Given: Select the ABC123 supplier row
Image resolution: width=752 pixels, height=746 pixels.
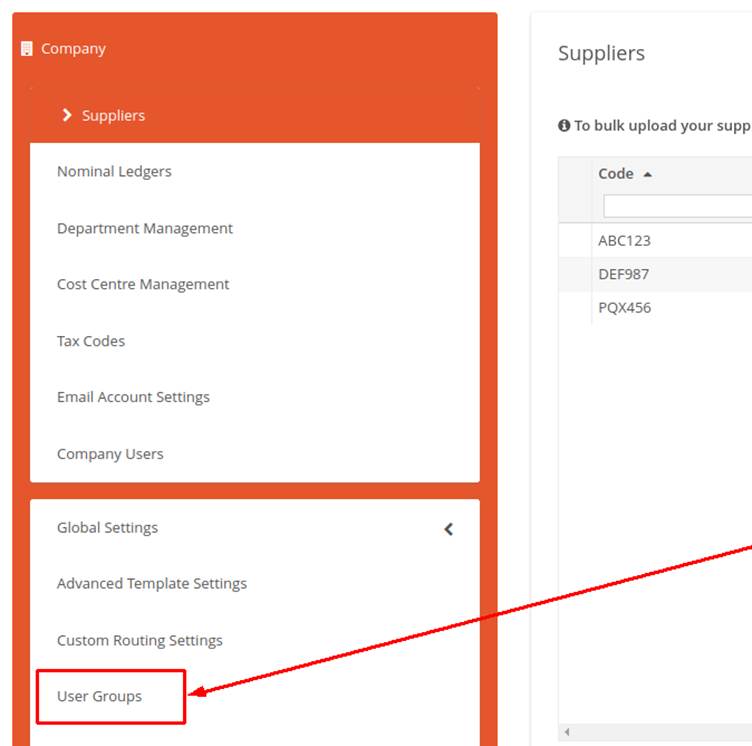Looking at the screenshot, I should pyautogui.click(x=625, y=240).
